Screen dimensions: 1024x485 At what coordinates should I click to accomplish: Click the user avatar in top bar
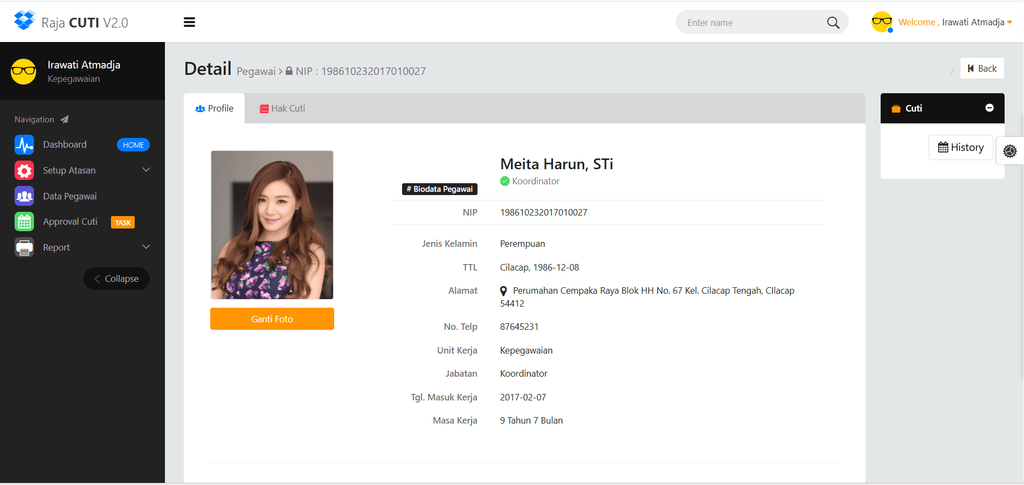point(882,22)
